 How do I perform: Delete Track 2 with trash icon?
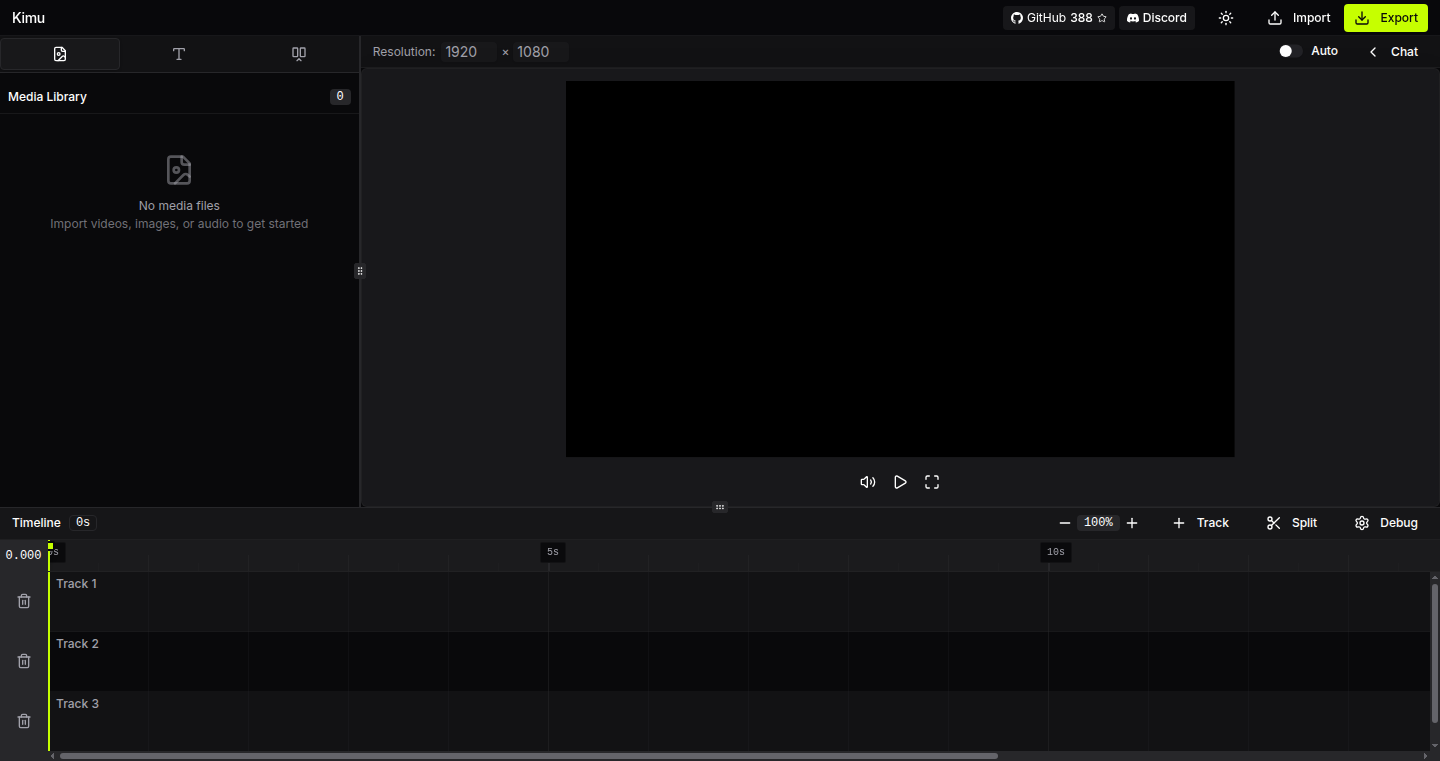pyautogui.click(x=24, y=661)
